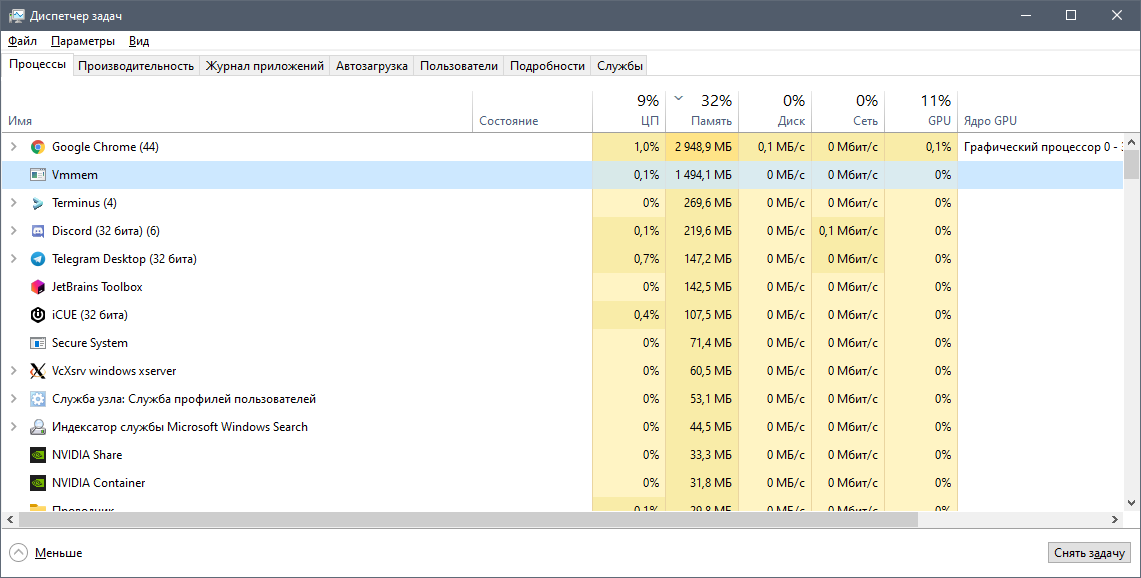Switch to the Производительность tab
This screenshot has width=1141, height=578.
click(136, 66)
